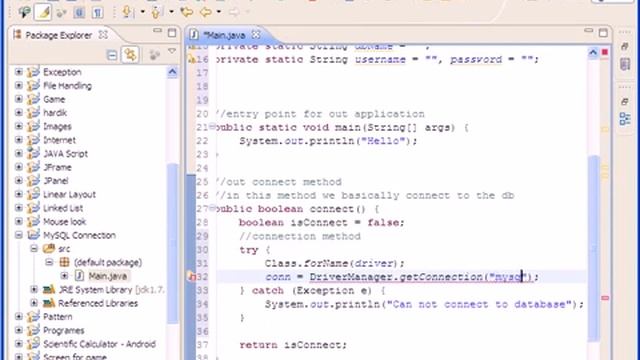Click the editor scrollbar up arrow

tap(593, 52)
